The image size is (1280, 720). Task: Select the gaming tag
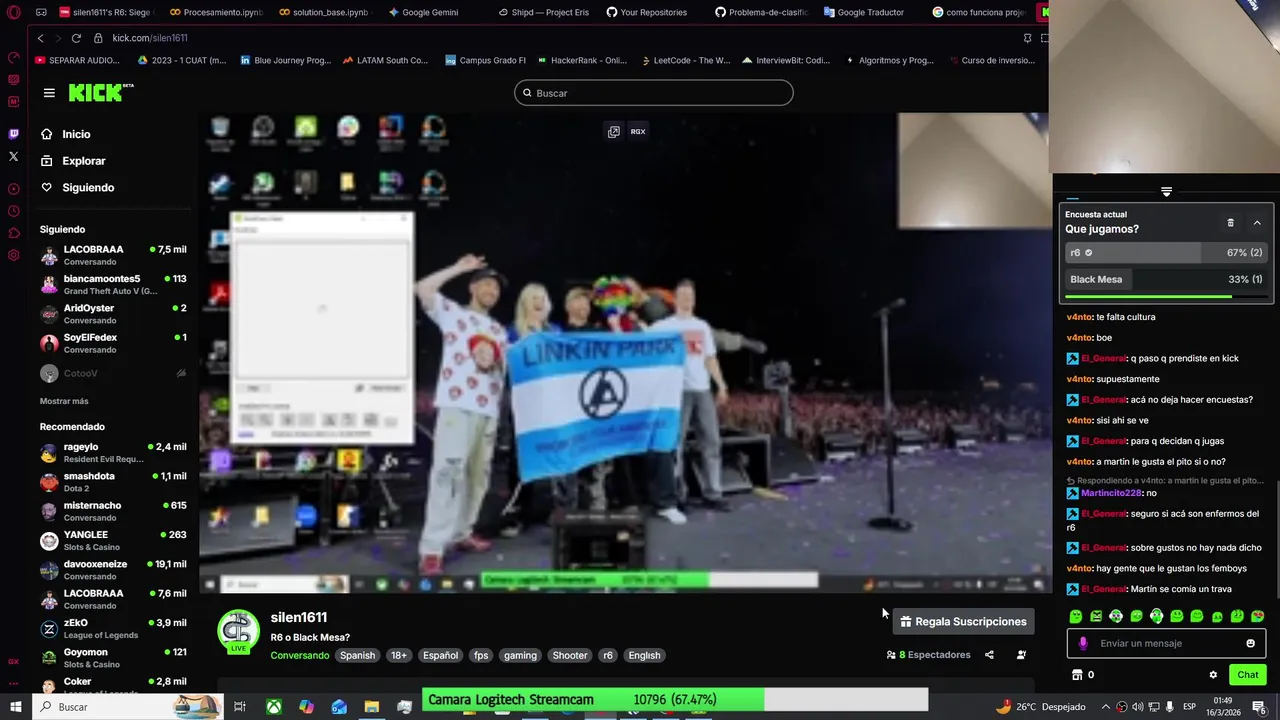pyautogui.click(x=520, y=656)
